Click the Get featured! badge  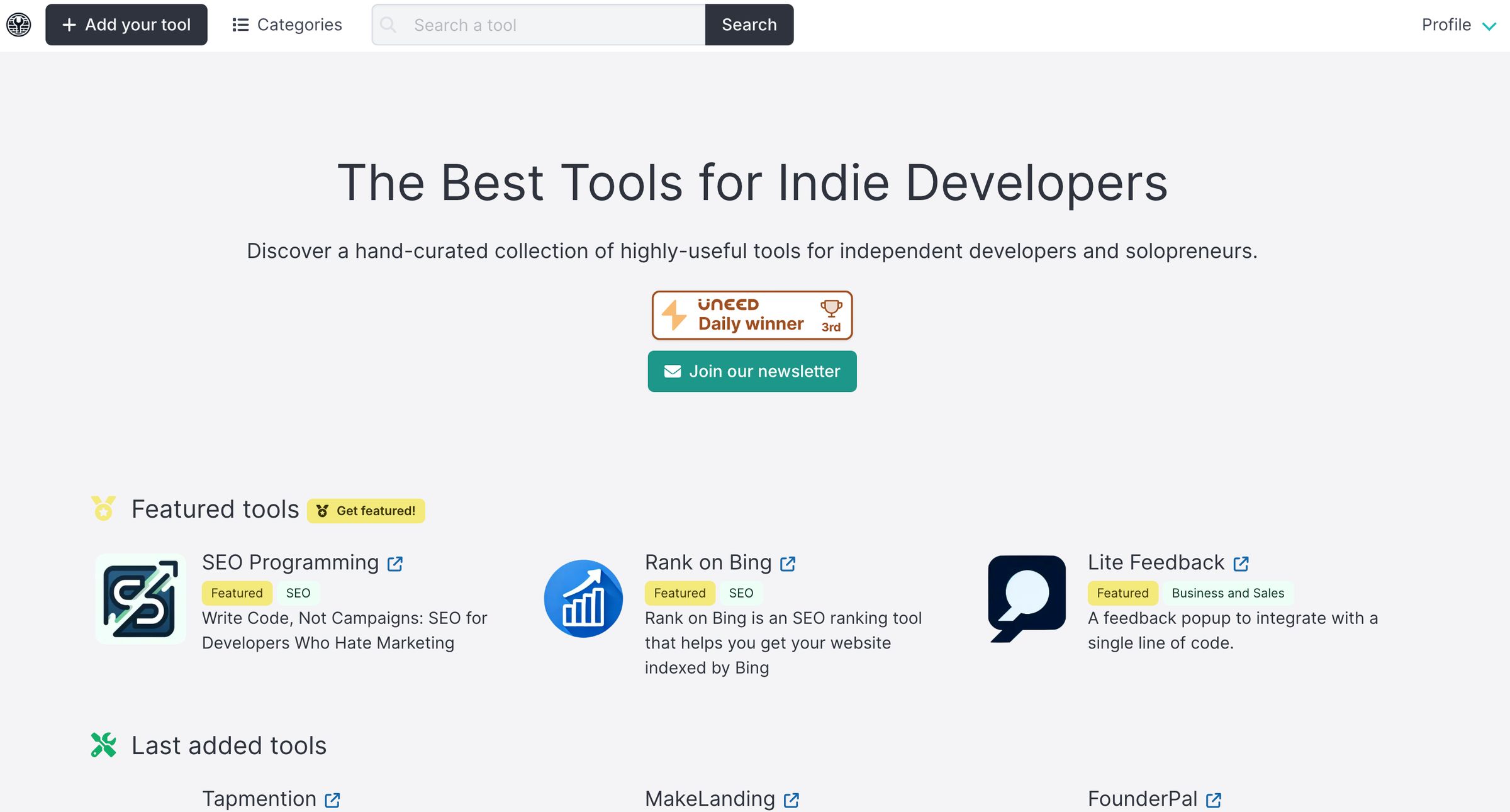[x=366, y=511]
